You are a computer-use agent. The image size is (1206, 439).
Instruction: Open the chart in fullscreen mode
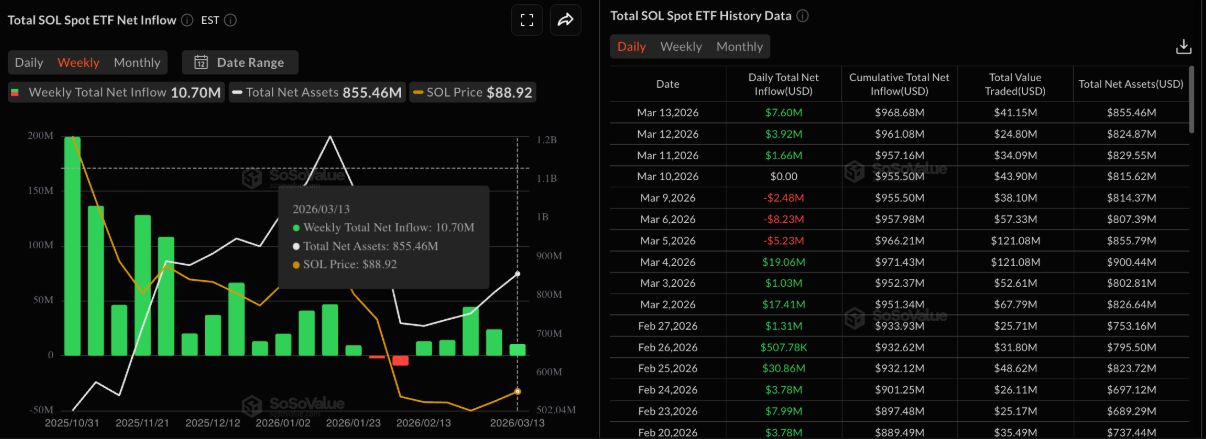pyautogui.click(x=526, y=20)
